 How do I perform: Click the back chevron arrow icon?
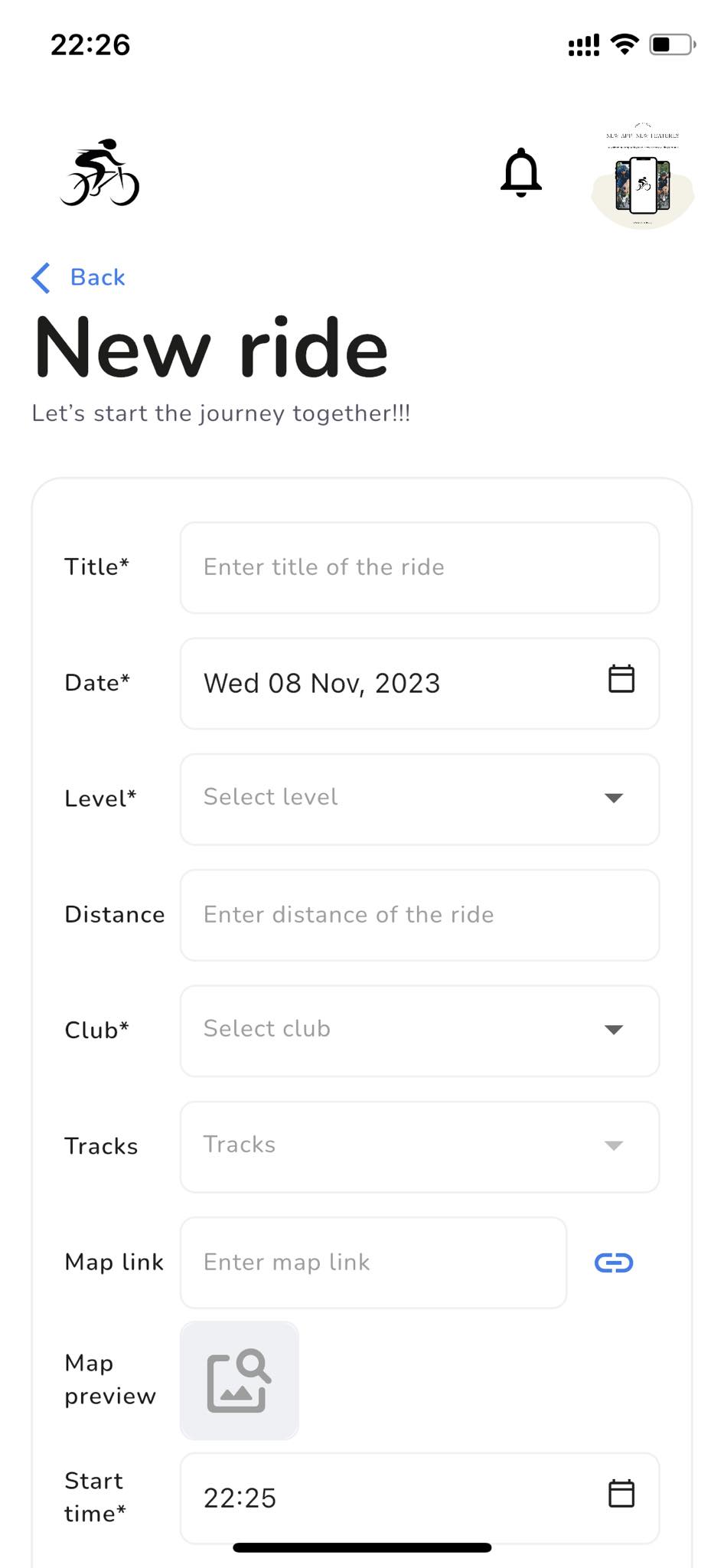(x=41, y=277)
